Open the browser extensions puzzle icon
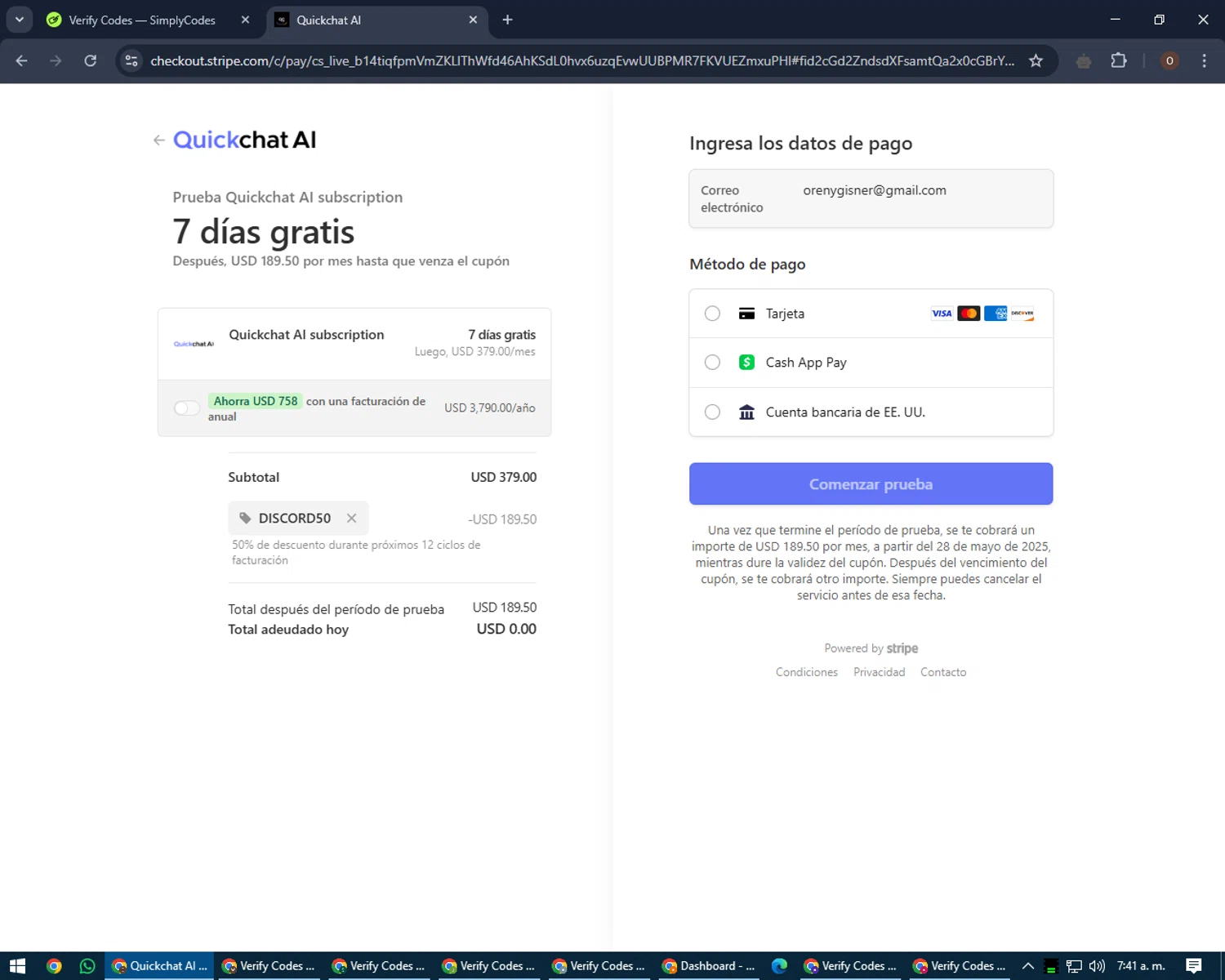 click(1119, 61)
